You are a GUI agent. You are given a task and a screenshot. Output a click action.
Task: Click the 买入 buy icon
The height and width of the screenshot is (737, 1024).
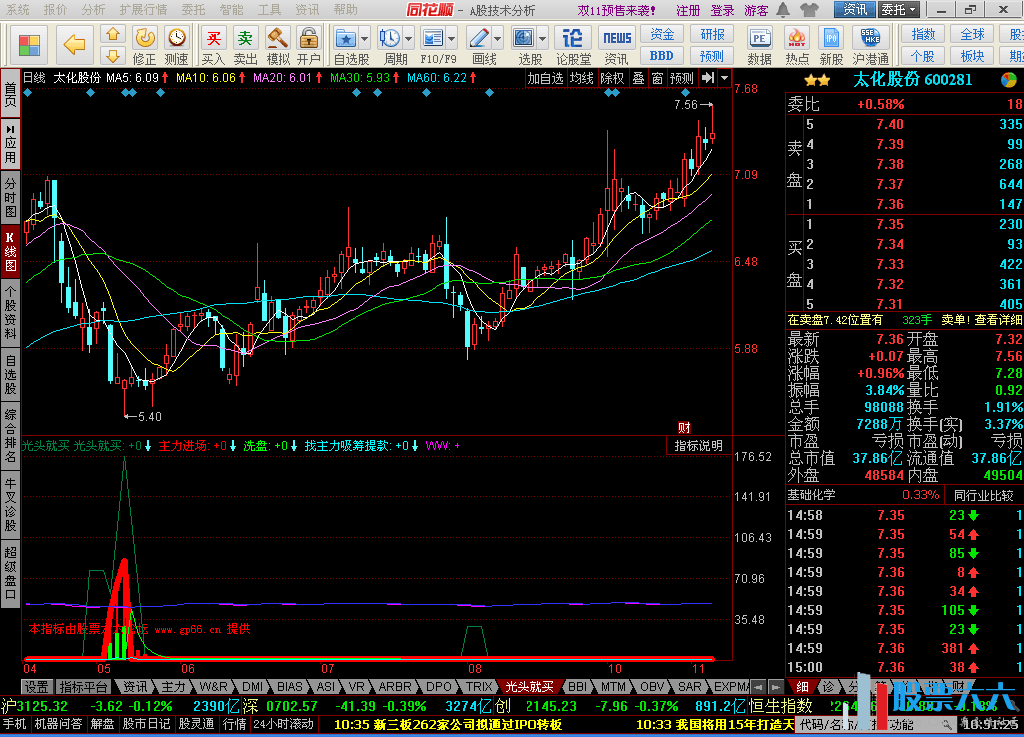pyautogui.click(x=213, y=46)
